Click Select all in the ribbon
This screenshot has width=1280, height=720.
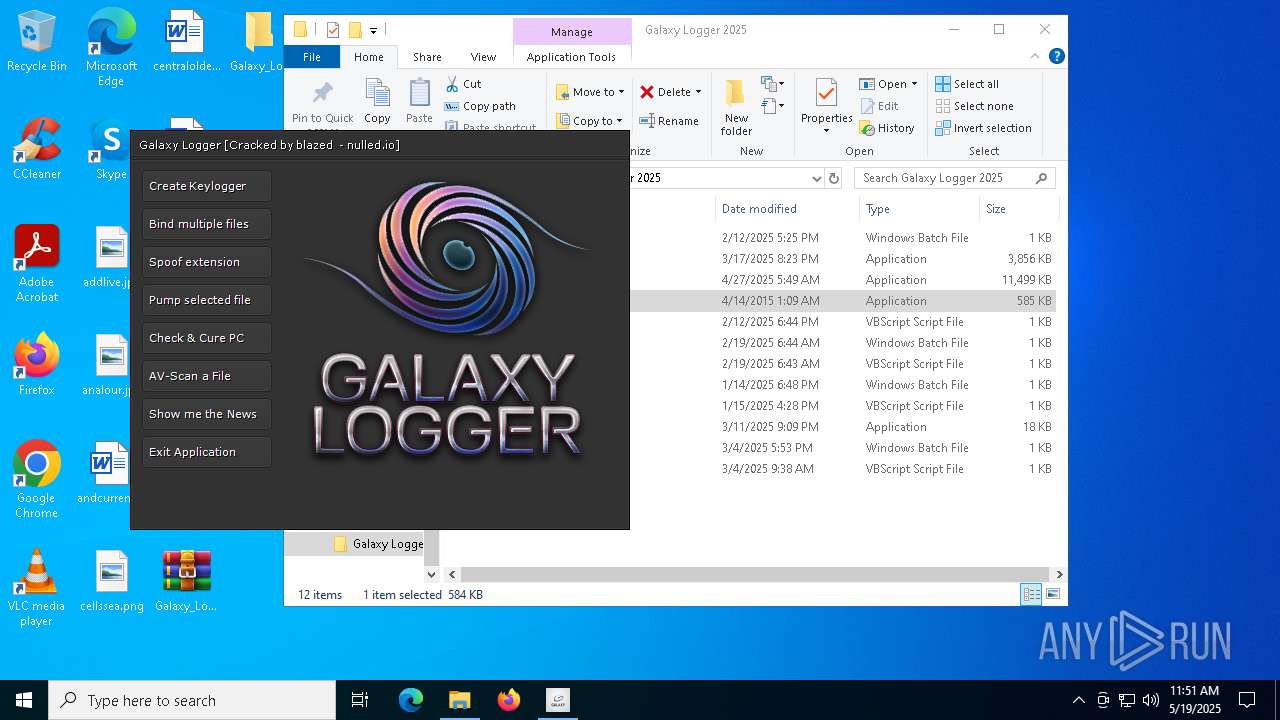point(967,84)
